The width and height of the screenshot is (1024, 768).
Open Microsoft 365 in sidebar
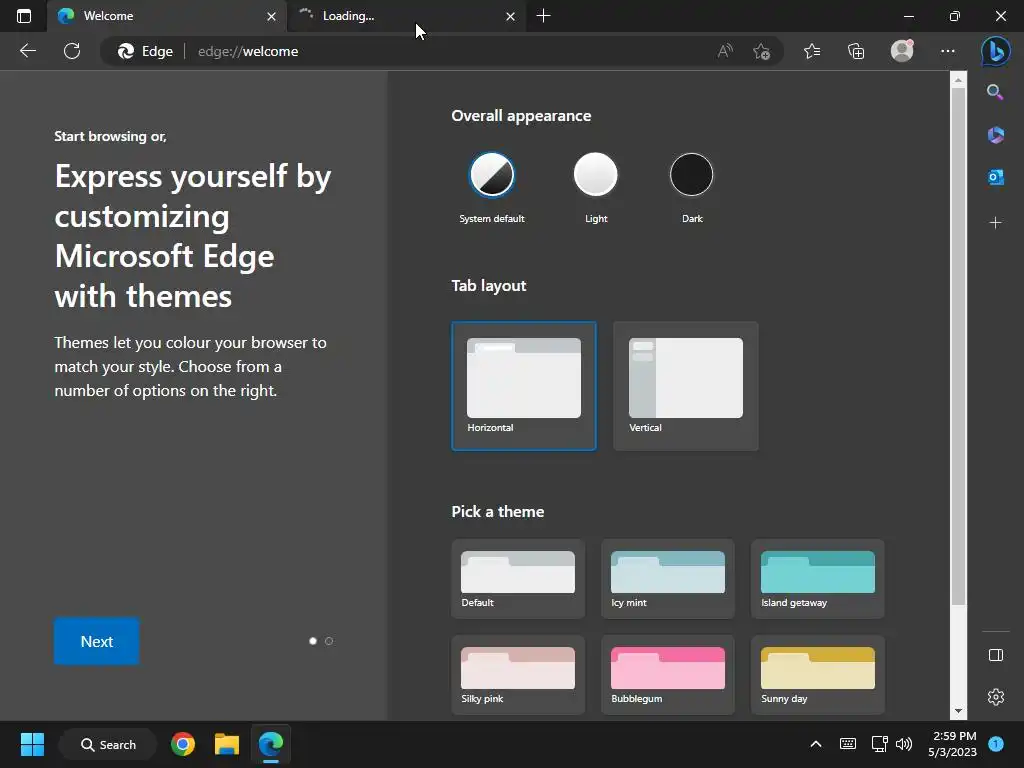point(995,135)
